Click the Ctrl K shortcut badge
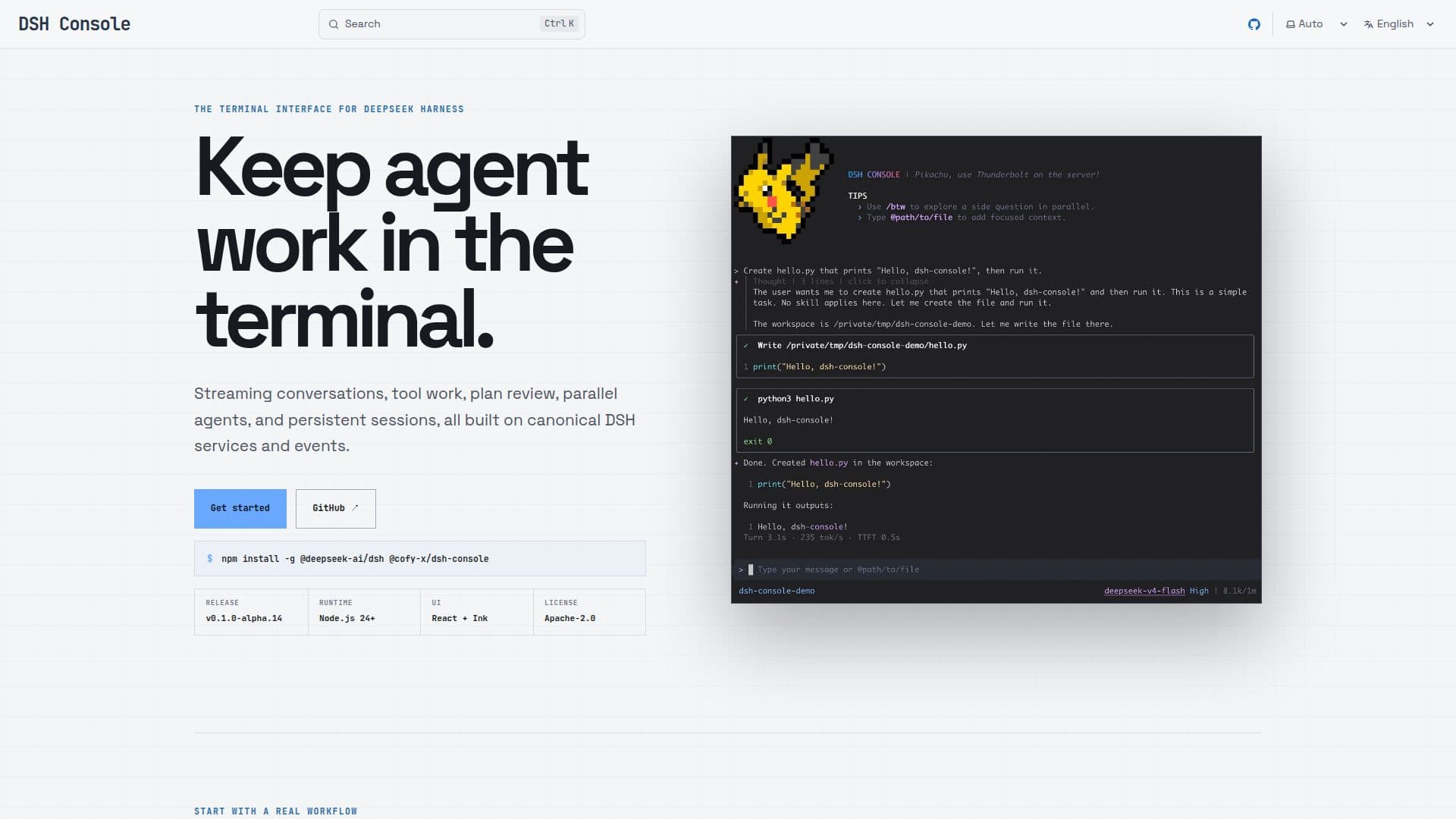This screenshot has height=819, width=1456. tap(559, 24)
